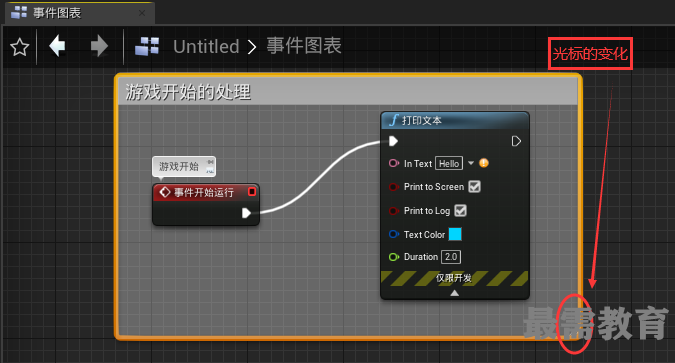The image size is (675, 363).
Task: Open the In Text dropdown arrow
Action: tap(471, 163)
